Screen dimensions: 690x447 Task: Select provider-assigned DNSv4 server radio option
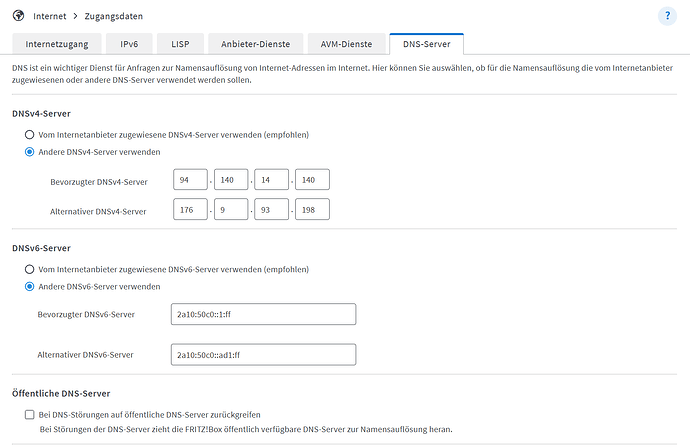point(30,134)
